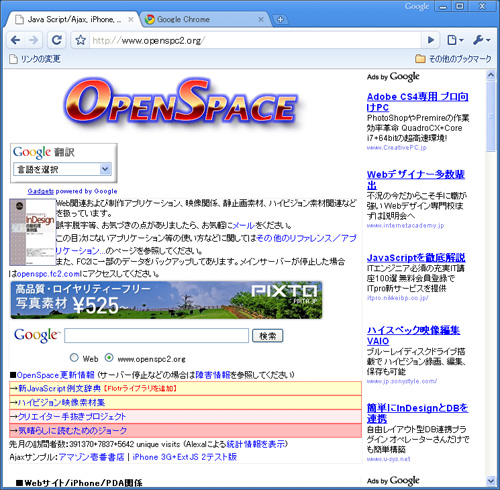The width and height of the screenshot is (500, 490).
Task: Select the Java Script/Ajax tab
Action: click(73, 20)
